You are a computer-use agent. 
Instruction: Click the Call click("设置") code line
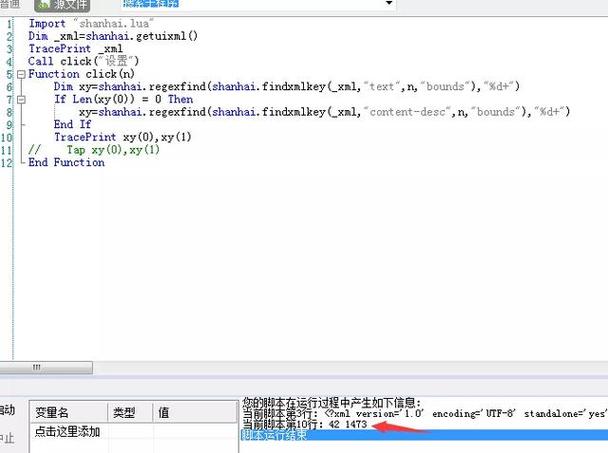click(x=83, y=61)
